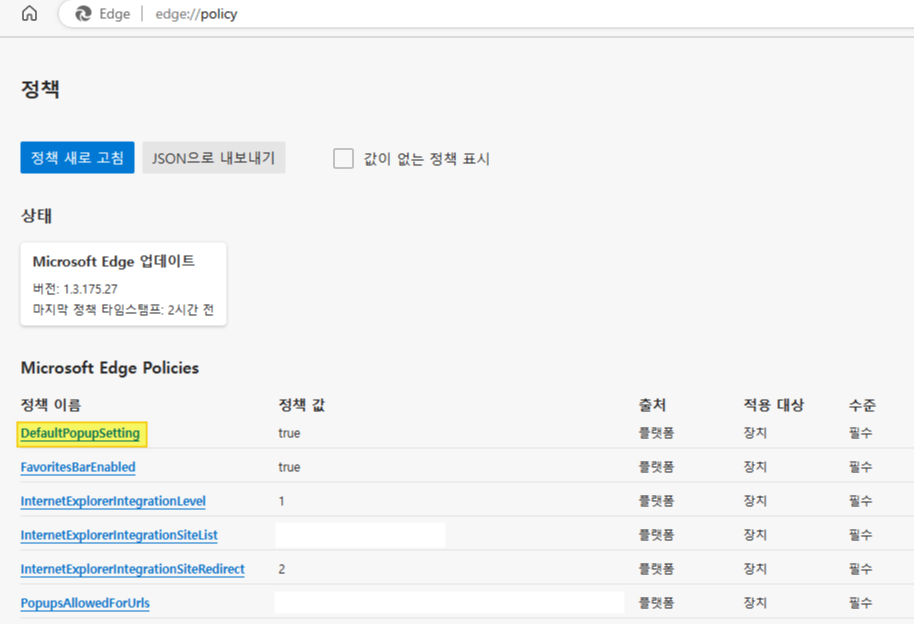Click the '정책 새로 고침' button
Image resolution: width=914 pixels, height=624 pixels.
coord(77,157)
